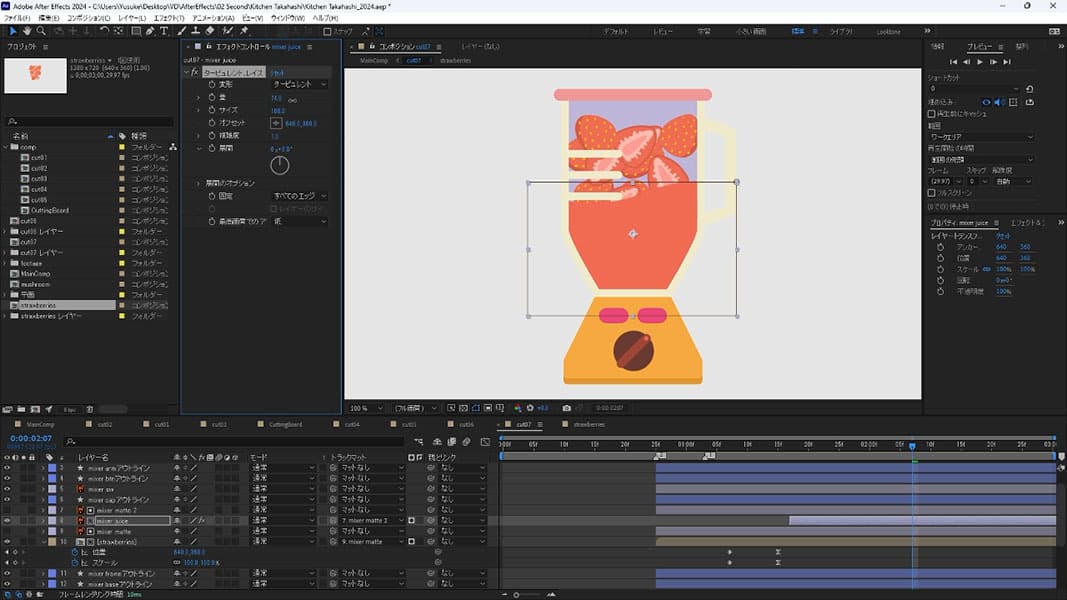Image resolution: width=1067 pixels, height=600 pixels.
Task: Check the 再生前にキャッシュ option
Action: [932, 114]
